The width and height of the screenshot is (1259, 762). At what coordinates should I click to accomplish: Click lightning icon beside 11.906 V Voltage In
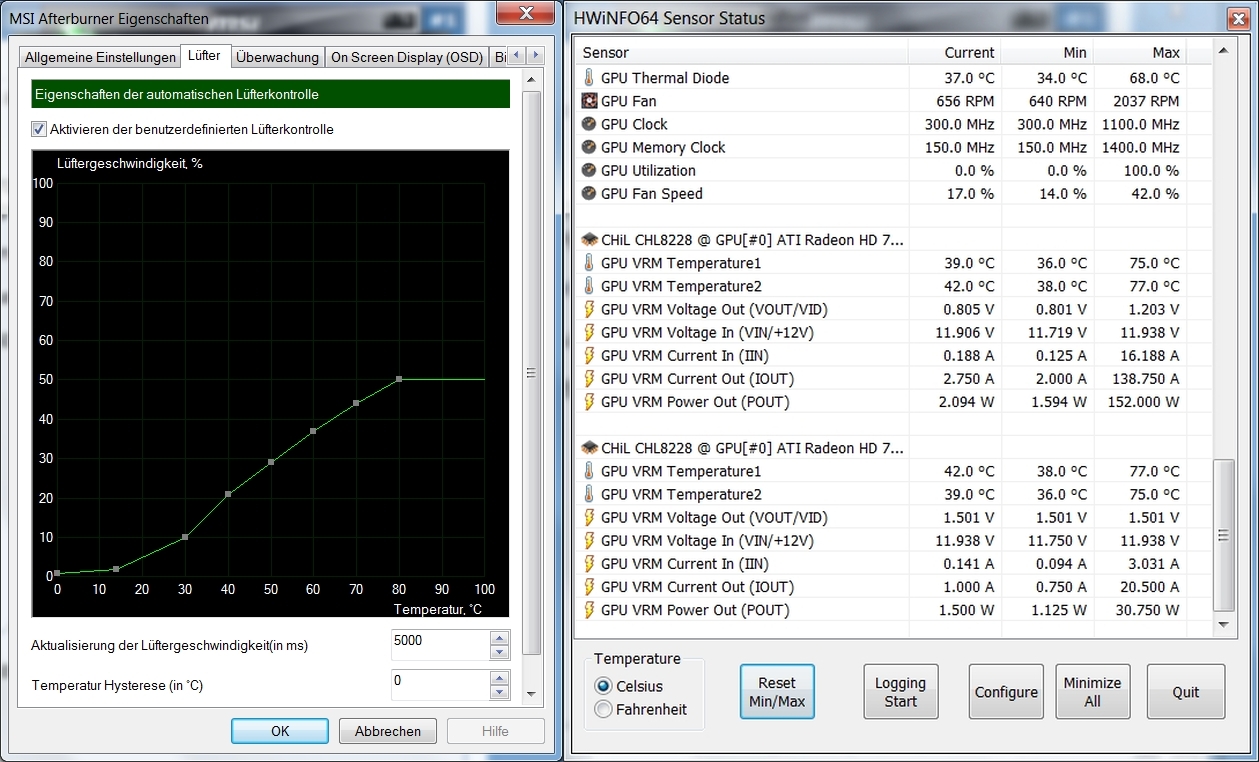coord(589,332)
